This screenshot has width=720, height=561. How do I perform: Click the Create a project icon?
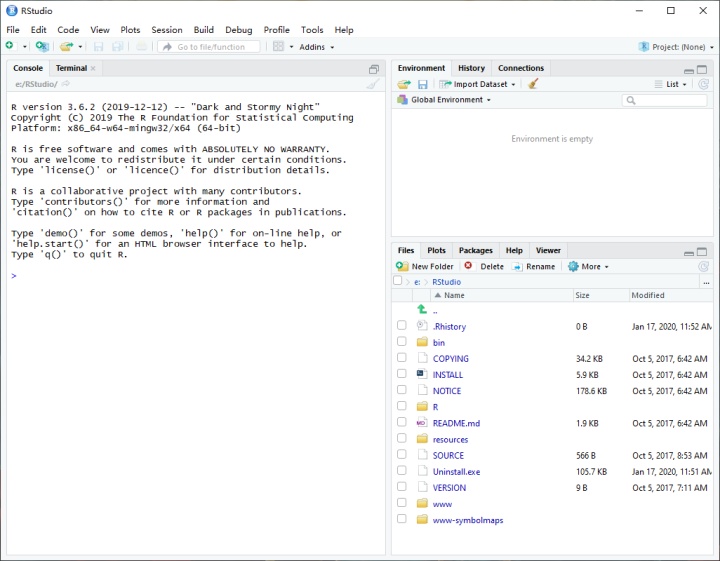pyautogui.click(x=42, y=46)
